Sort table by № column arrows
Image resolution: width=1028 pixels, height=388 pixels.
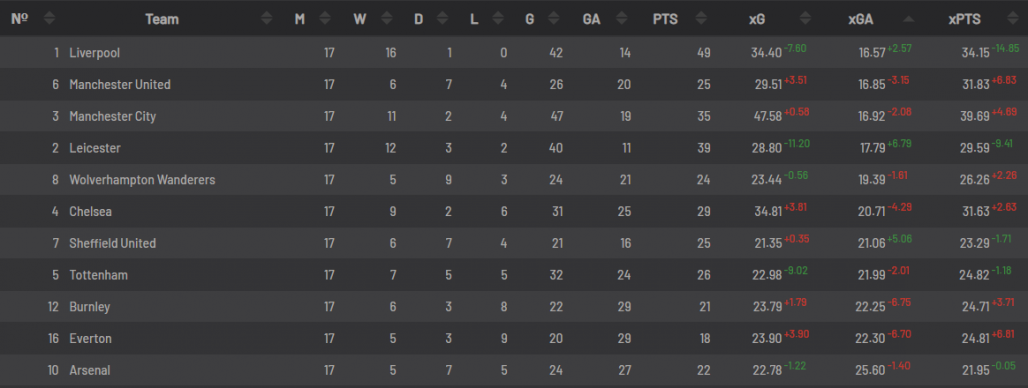point(49,19)
